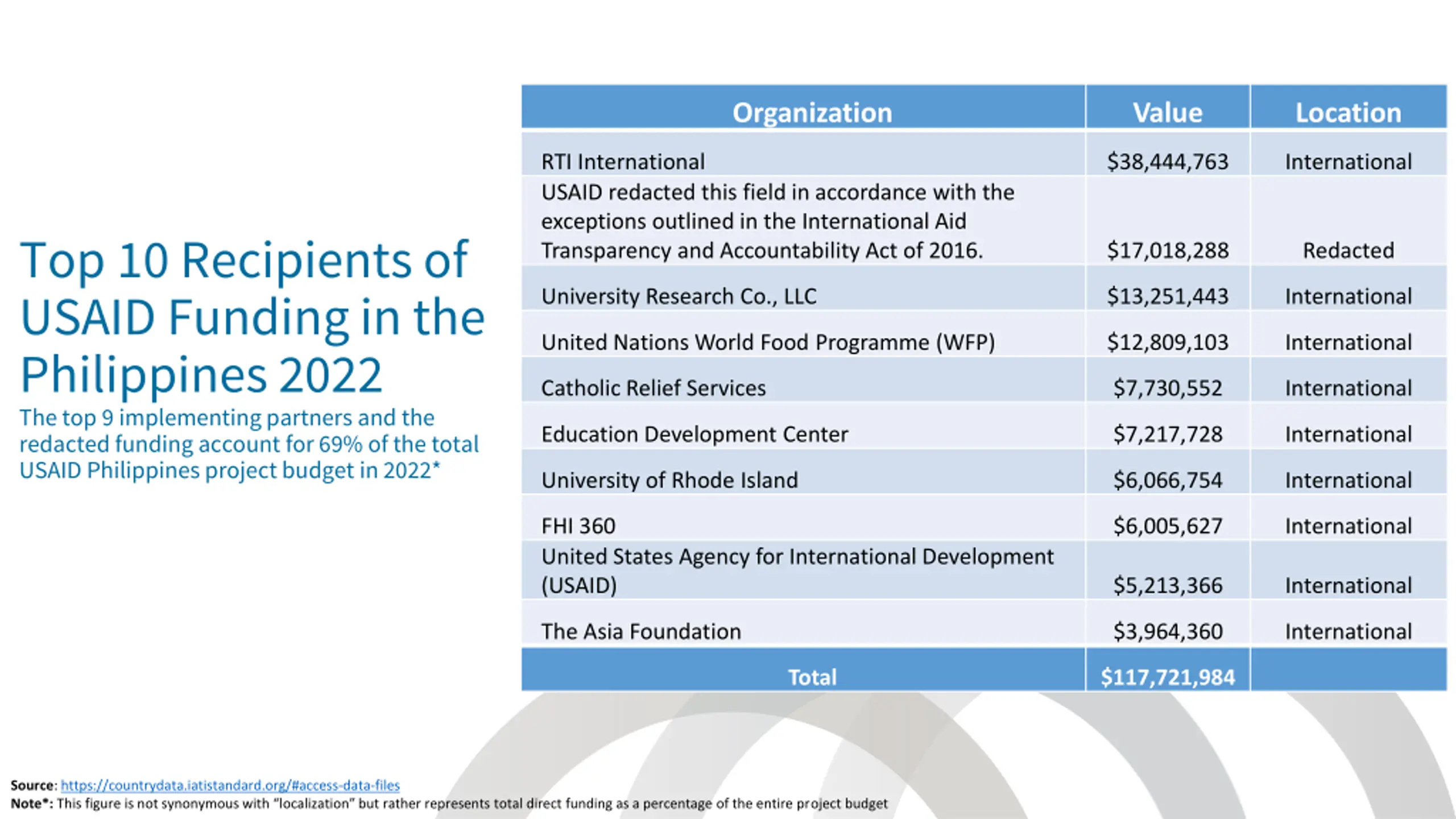Click the Organization column header
1456x819 pixels.
[x=812, y=112]
